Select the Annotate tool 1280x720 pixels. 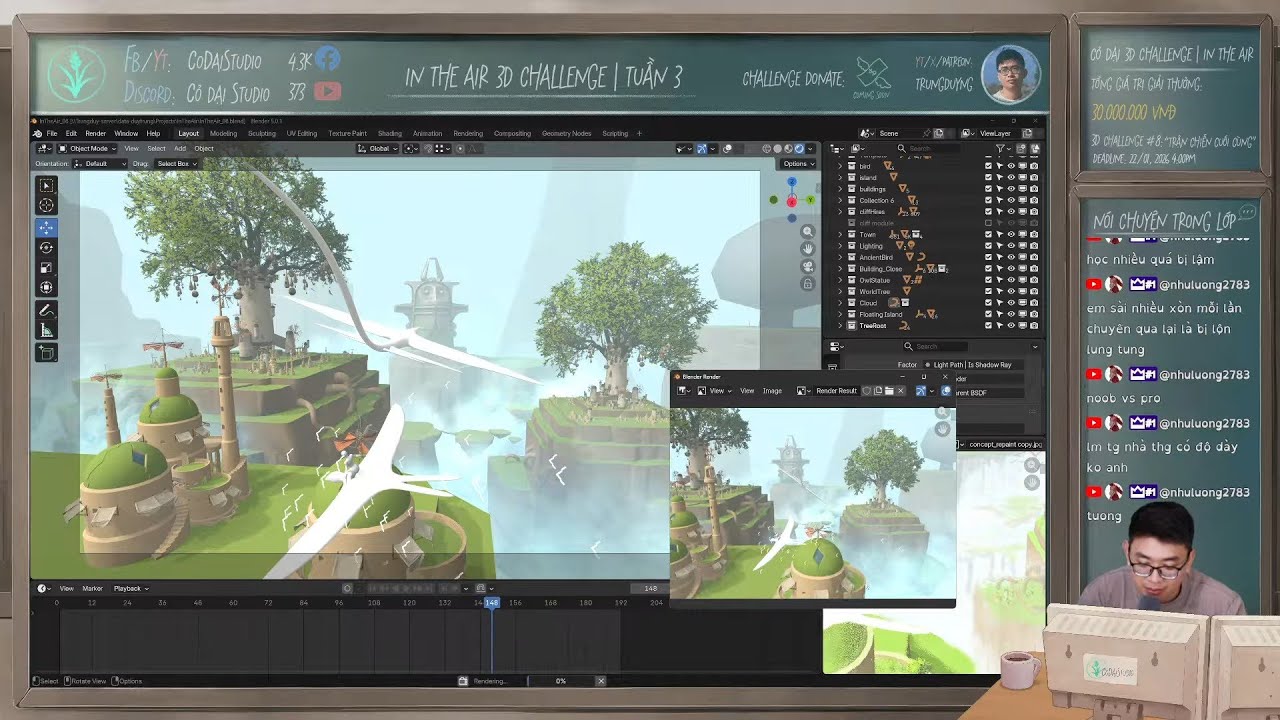[46, 310]
